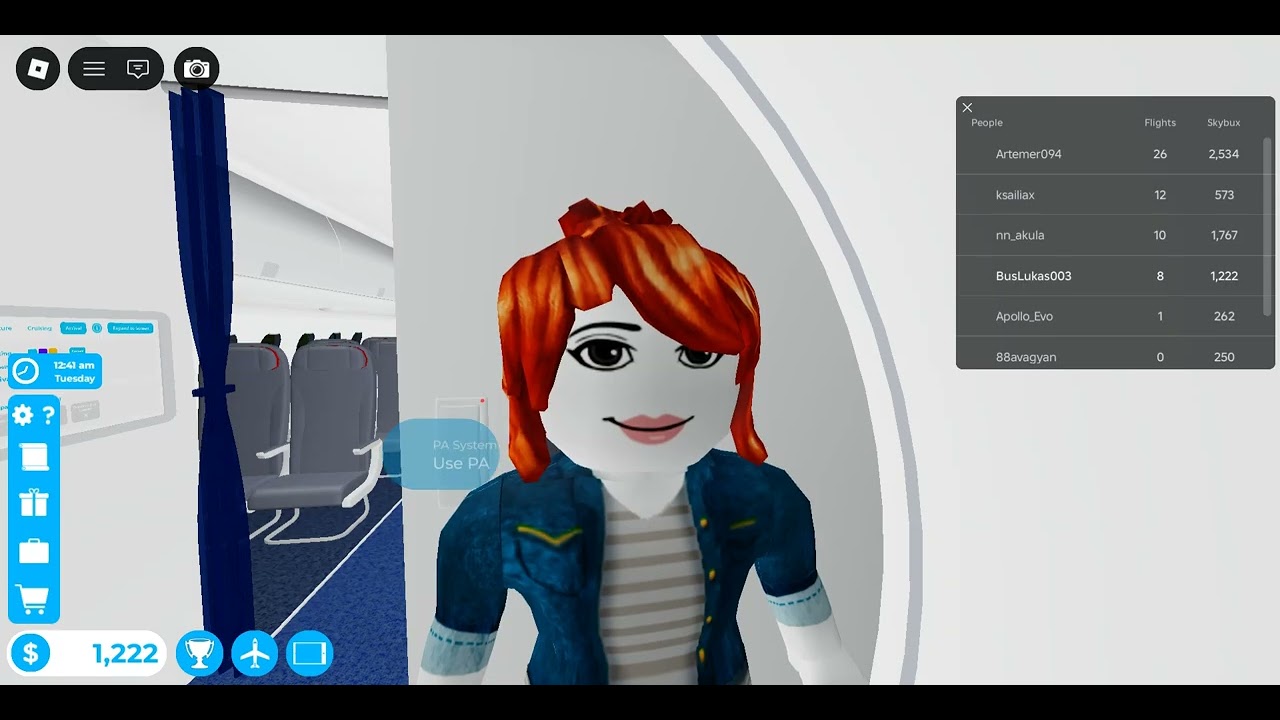Select player ksailiax in leaderboard
This screenshot has width=1280, height=720.
point(1015,195)
